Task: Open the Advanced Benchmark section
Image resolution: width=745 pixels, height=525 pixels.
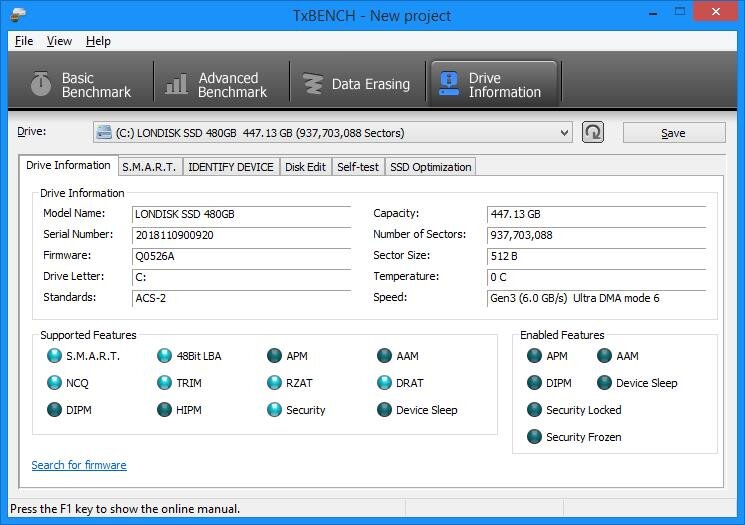Action: (x=216, y=85)
